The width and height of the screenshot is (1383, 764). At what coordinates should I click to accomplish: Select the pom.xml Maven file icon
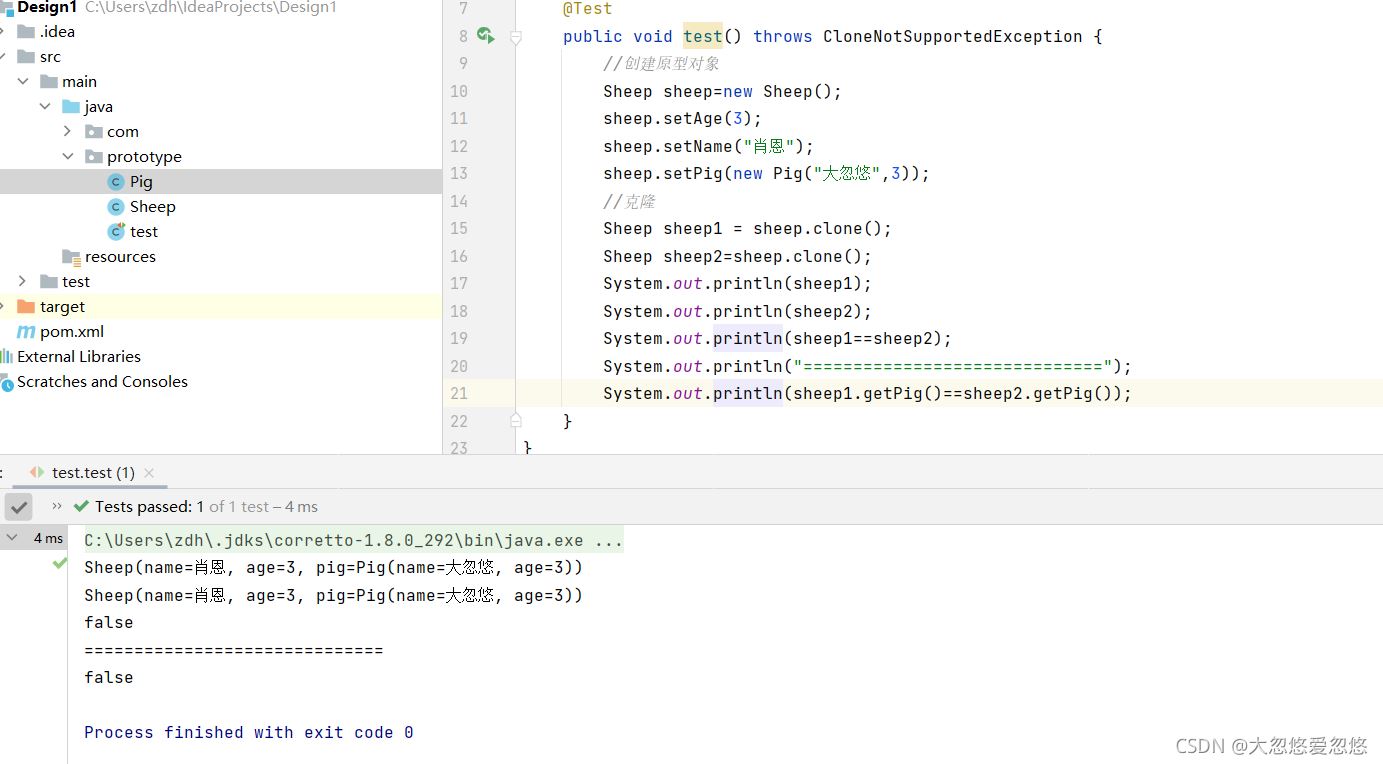26,332
